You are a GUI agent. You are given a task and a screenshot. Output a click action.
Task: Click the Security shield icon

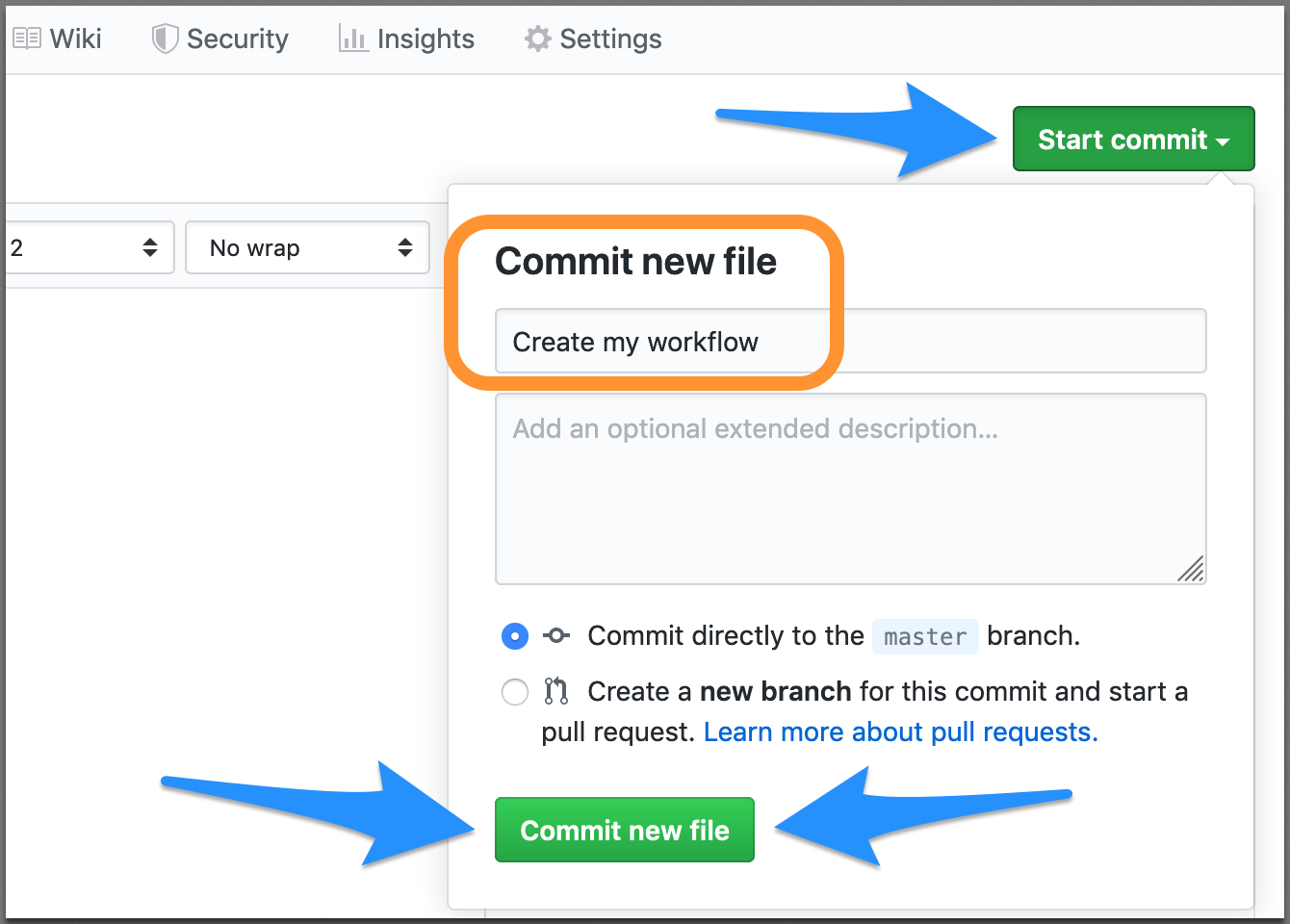(165, 38)
